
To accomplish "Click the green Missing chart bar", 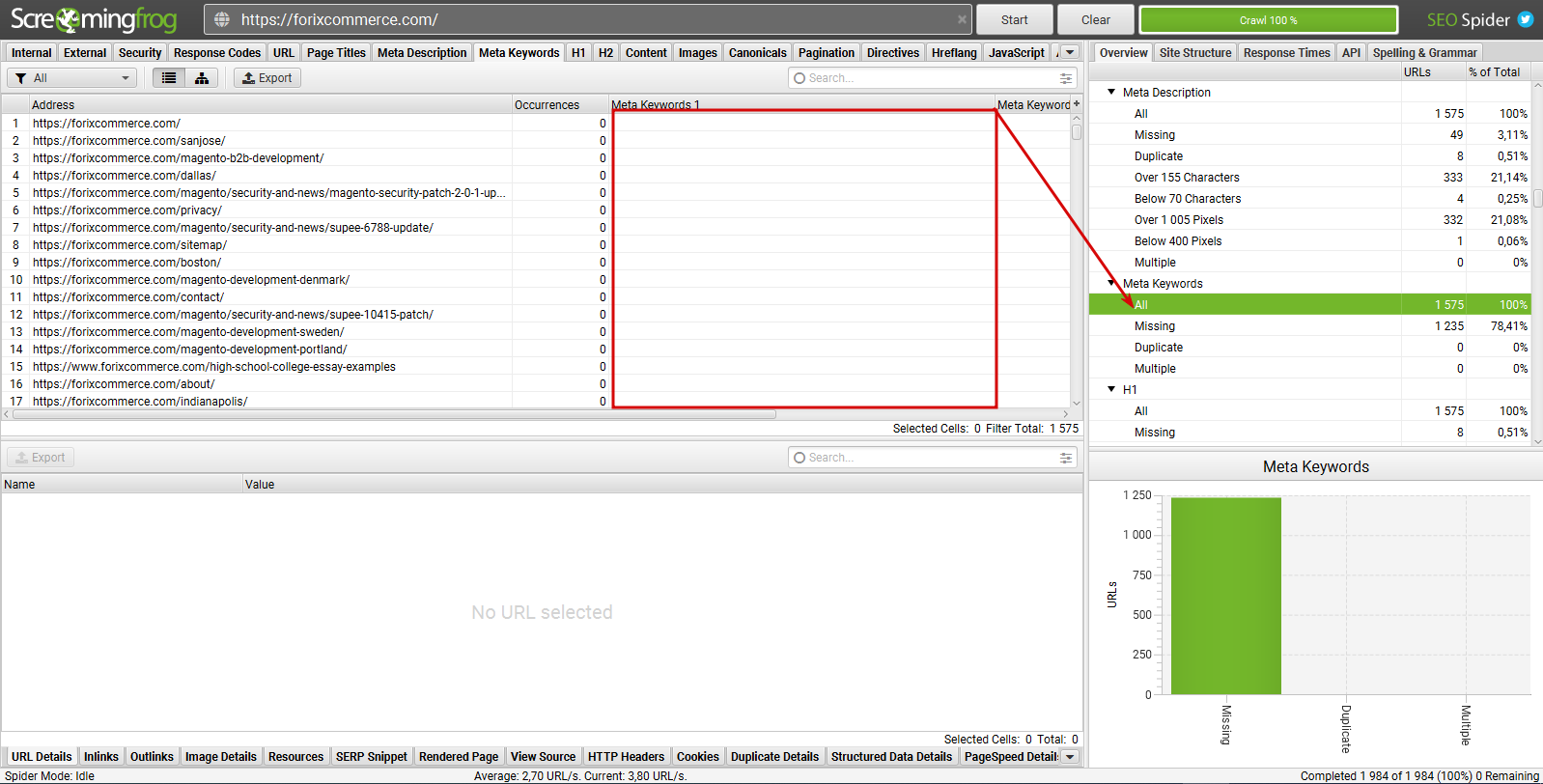I will (1226, 596).
